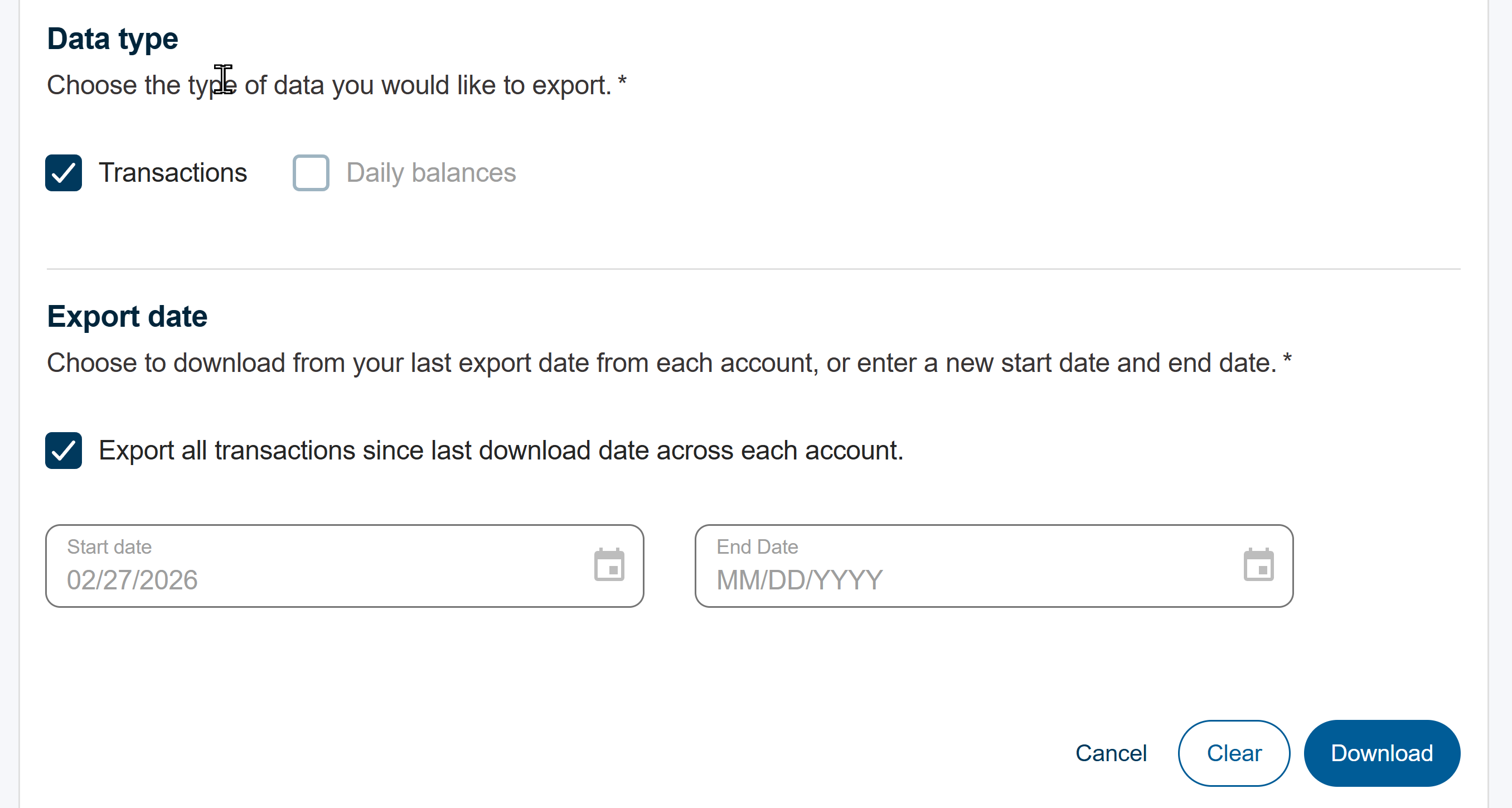This screenshot has width=1512, height=808.
Task: Click the Transactions label text
Action: click(173, 173)
